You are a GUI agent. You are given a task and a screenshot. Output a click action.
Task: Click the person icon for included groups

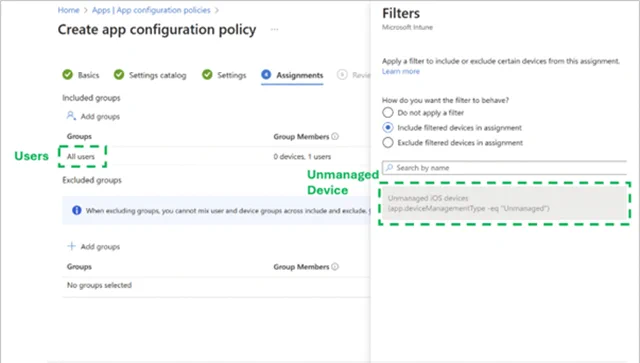point(71,116)
